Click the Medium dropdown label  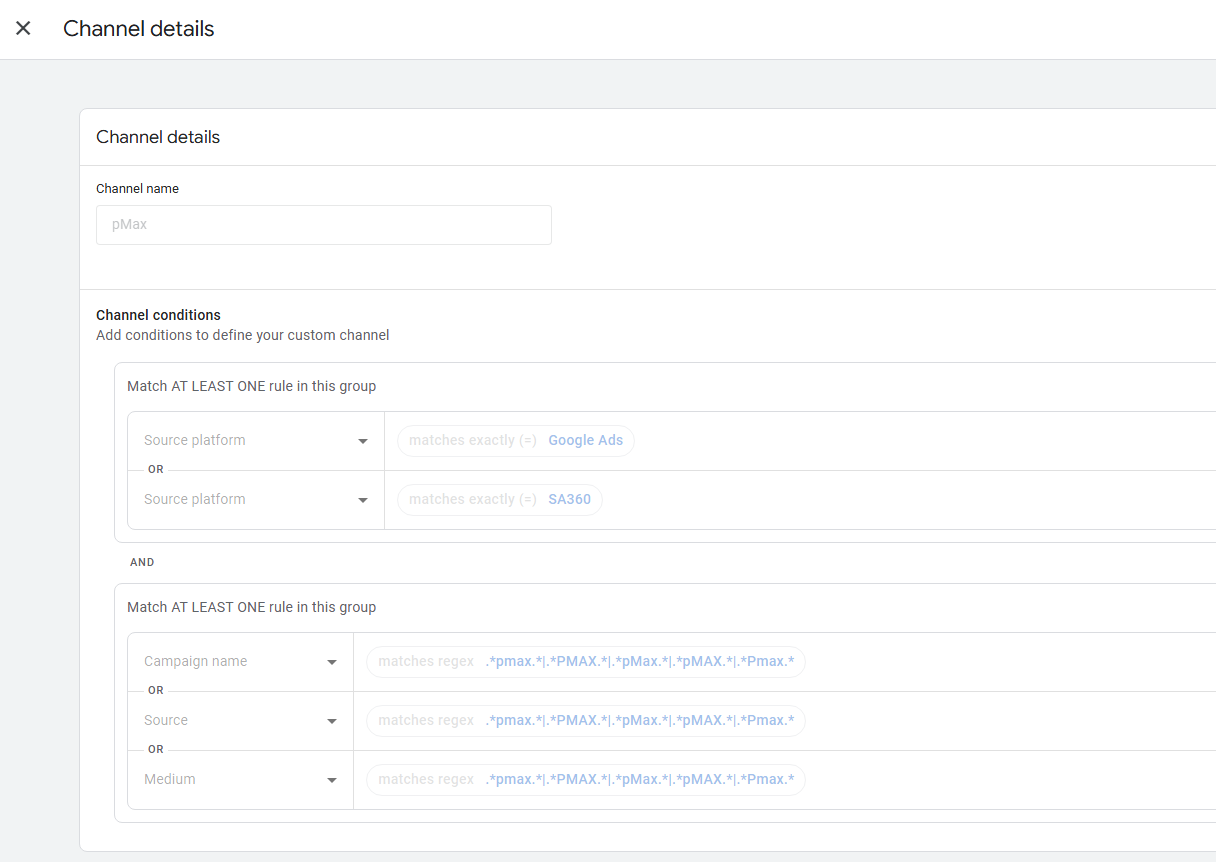click(170, 780)
